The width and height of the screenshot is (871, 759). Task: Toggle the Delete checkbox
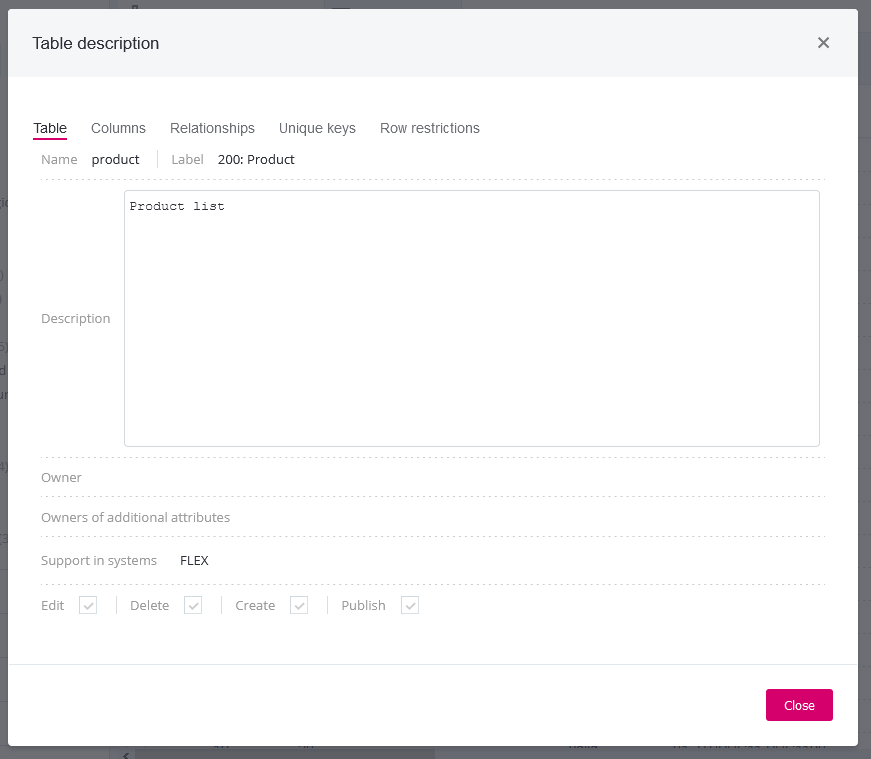(x=193, y=605)
